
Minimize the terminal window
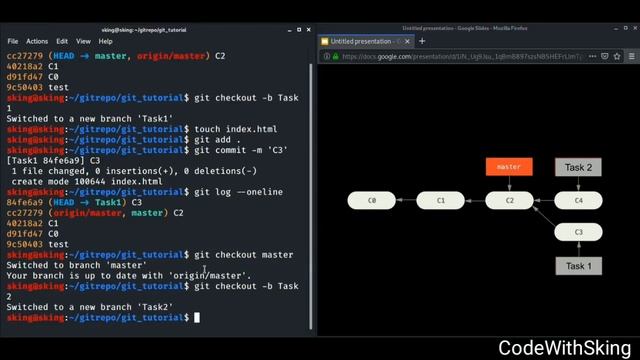pos(289,30)
